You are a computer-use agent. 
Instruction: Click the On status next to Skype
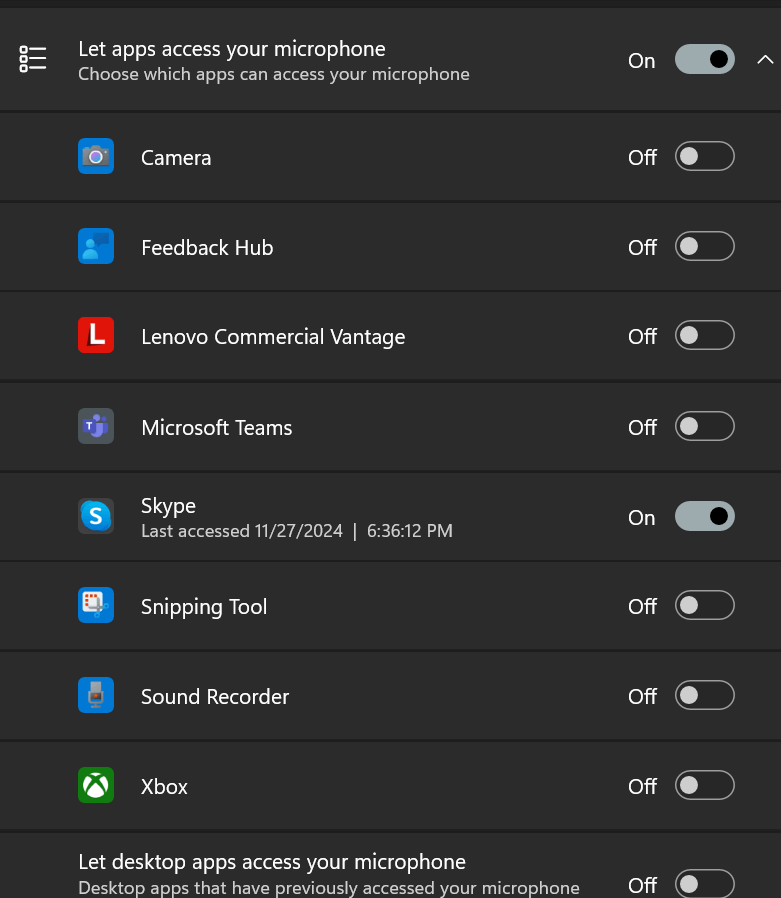[x=641, y=518]
